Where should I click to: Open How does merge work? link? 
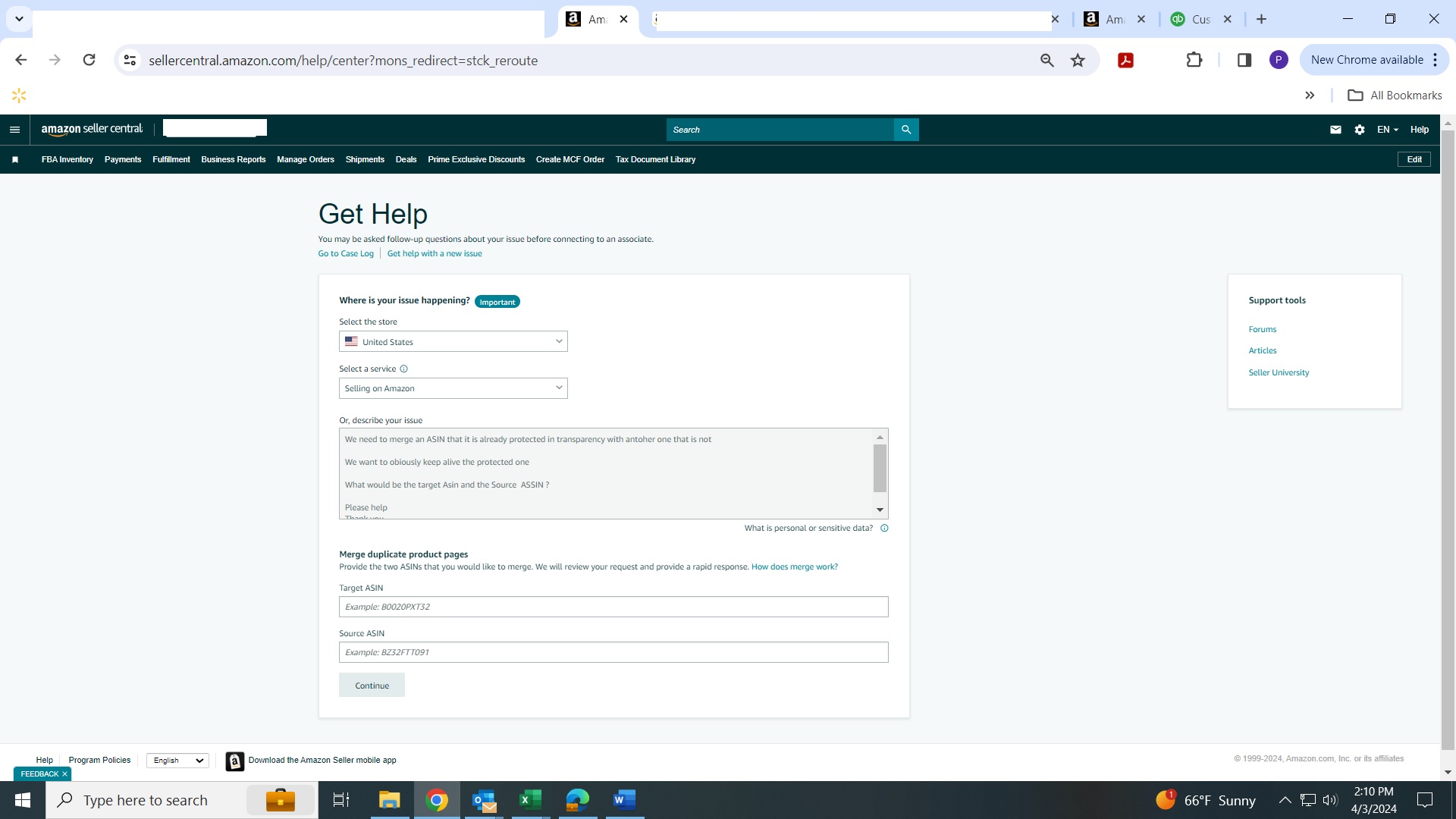pos(795,566)
